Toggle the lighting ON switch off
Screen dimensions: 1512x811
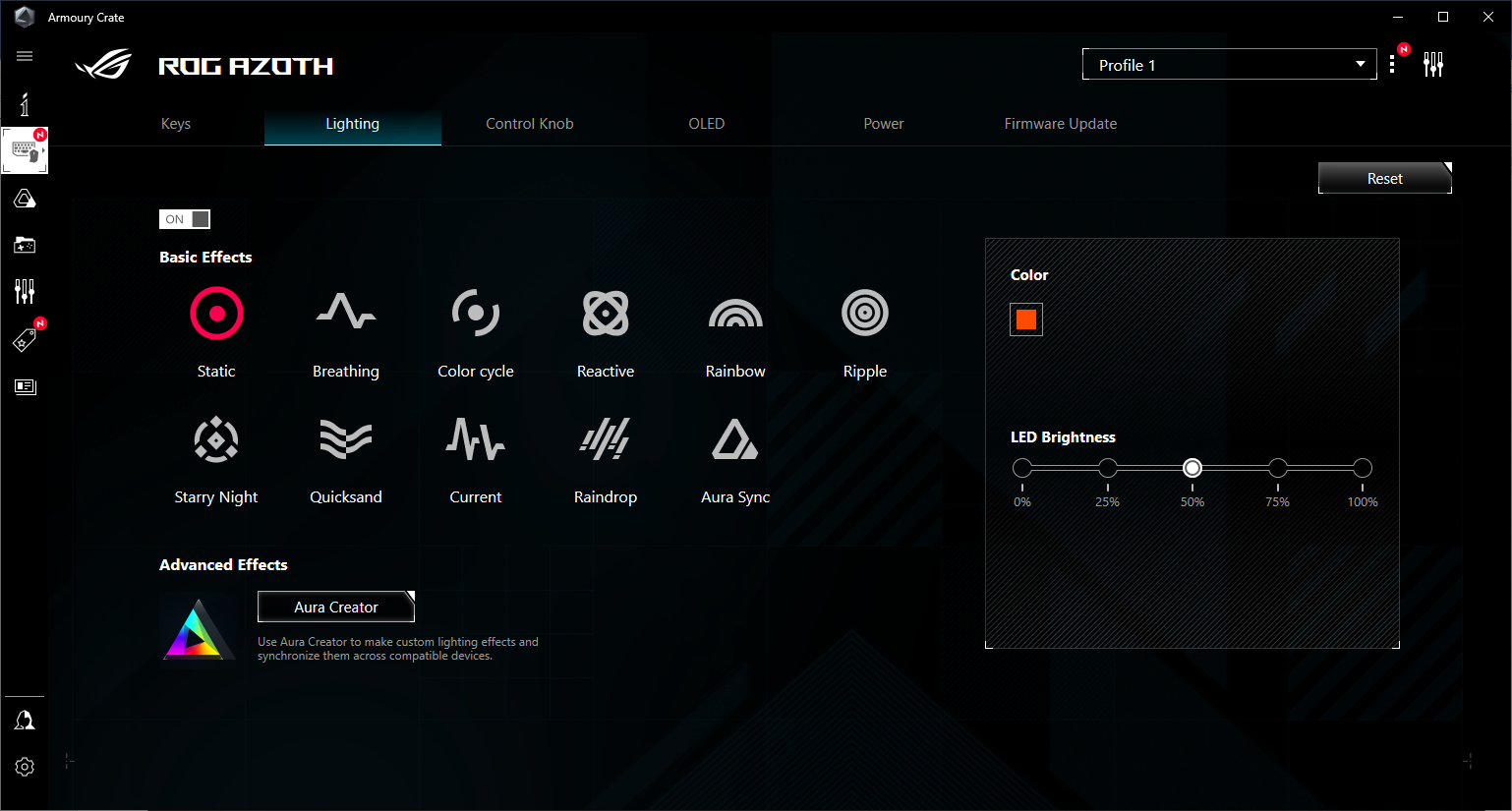(185, 219)
